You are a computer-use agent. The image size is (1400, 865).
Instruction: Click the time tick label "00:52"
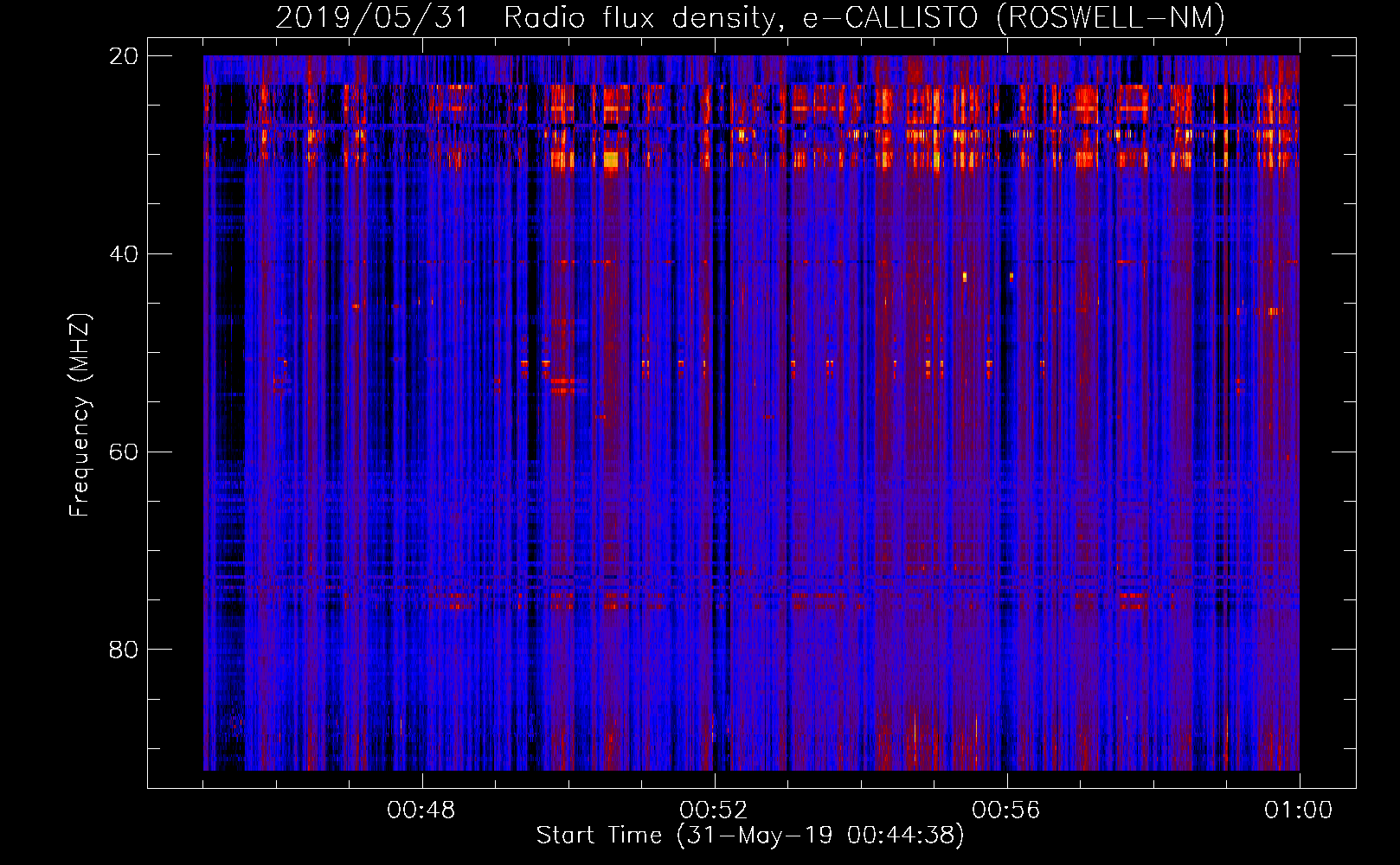714,811
